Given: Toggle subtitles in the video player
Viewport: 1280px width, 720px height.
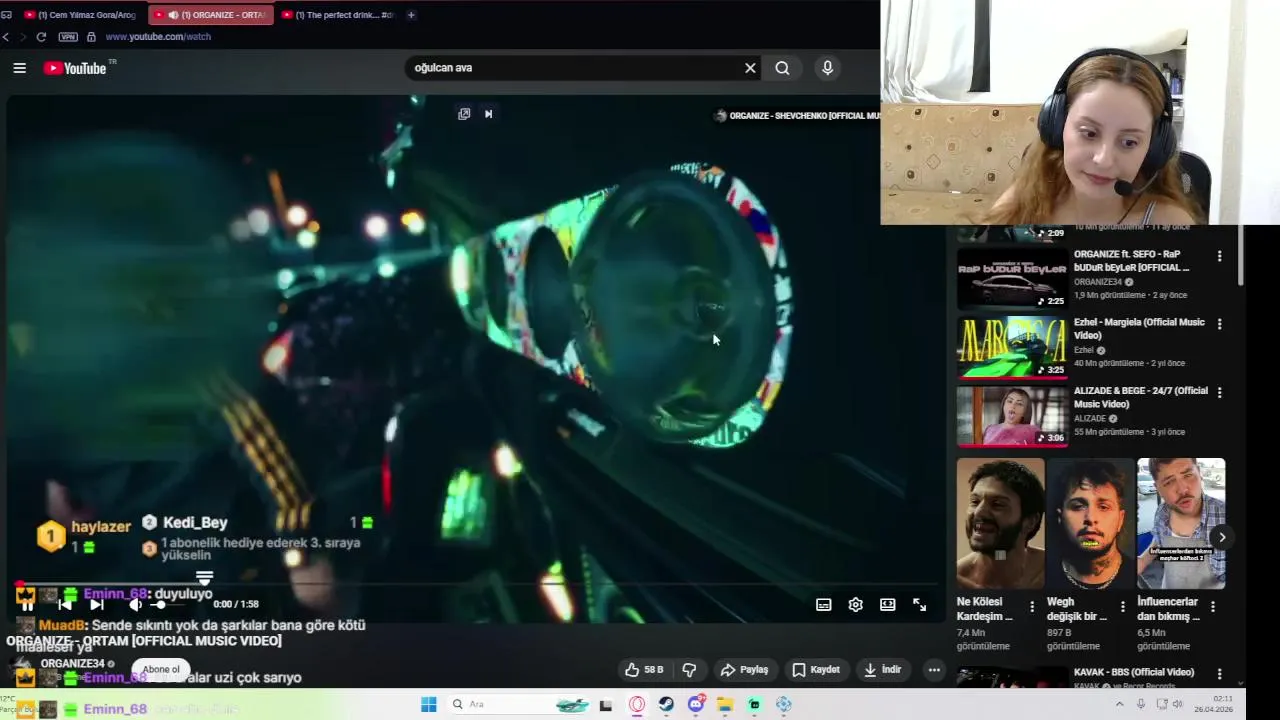Looking at the screenshot, I should (823, 604).
